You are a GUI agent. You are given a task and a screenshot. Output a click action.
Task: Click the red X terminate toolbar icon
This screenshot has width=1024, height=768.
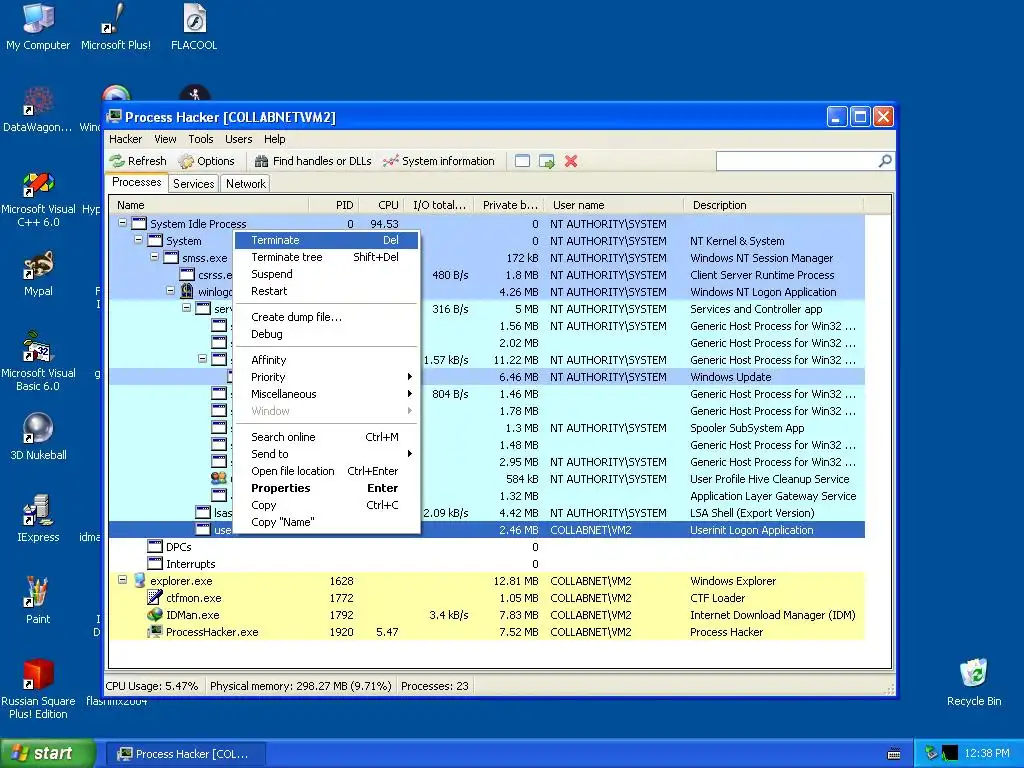(571, 161)
